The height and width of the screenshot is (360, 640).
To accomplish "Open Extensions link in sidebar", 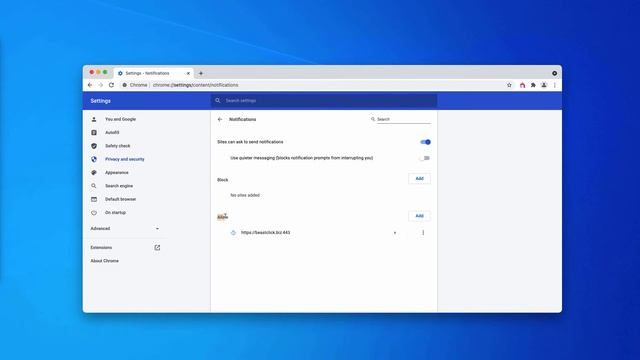I will click(101, 247).
